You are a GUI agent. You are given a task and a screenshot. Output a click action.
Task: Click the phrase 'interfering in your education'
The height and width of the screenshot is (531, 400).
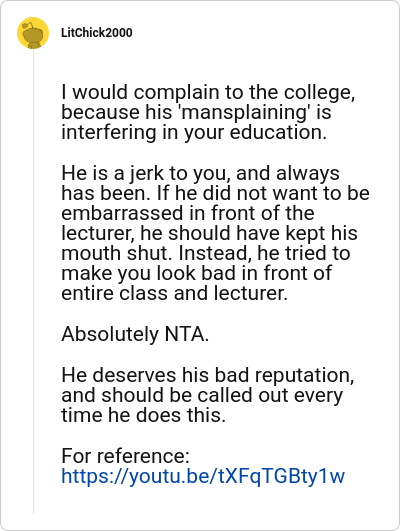pos(194,132)
